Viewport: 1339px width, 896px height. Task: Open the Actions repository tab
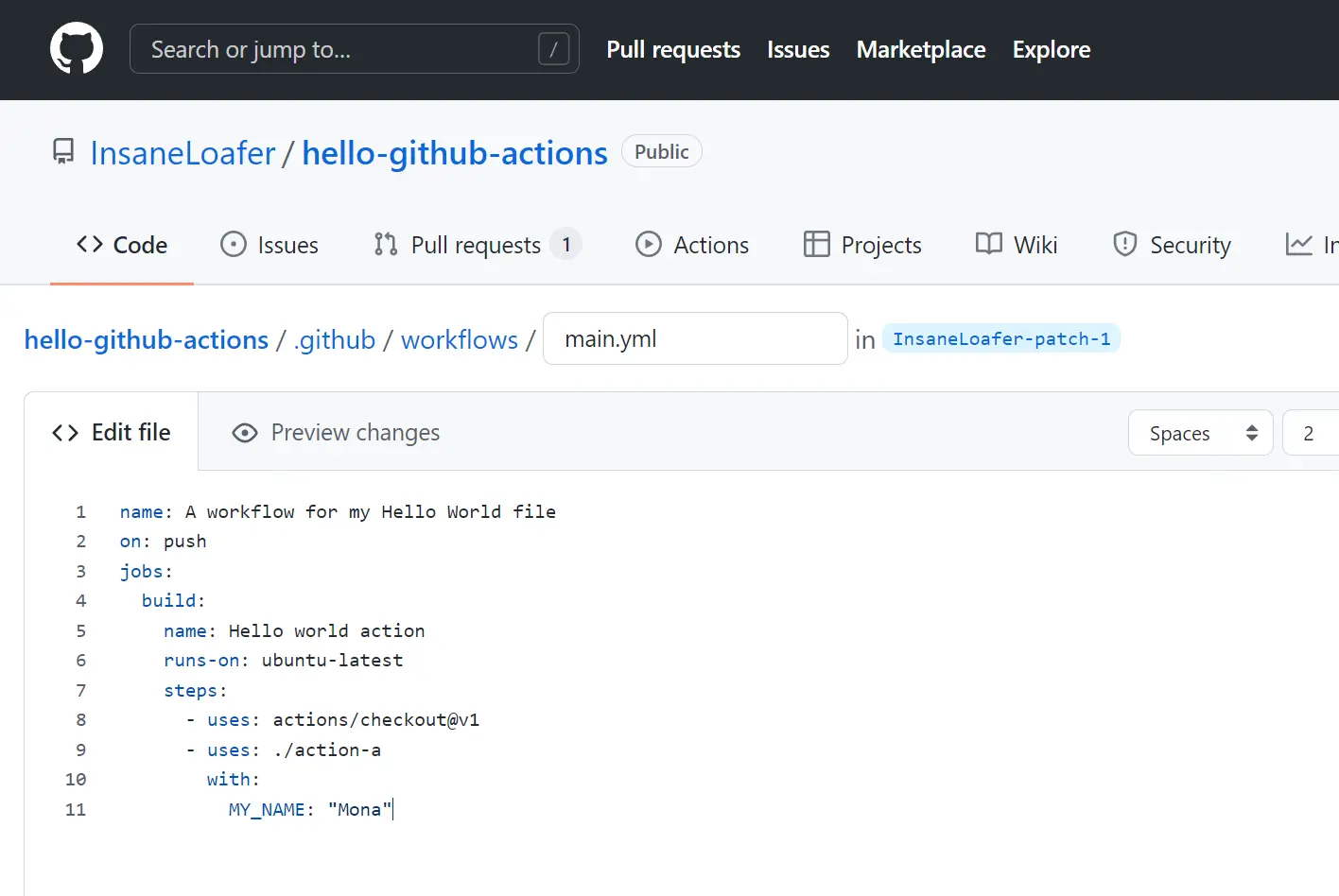(692, 245)
